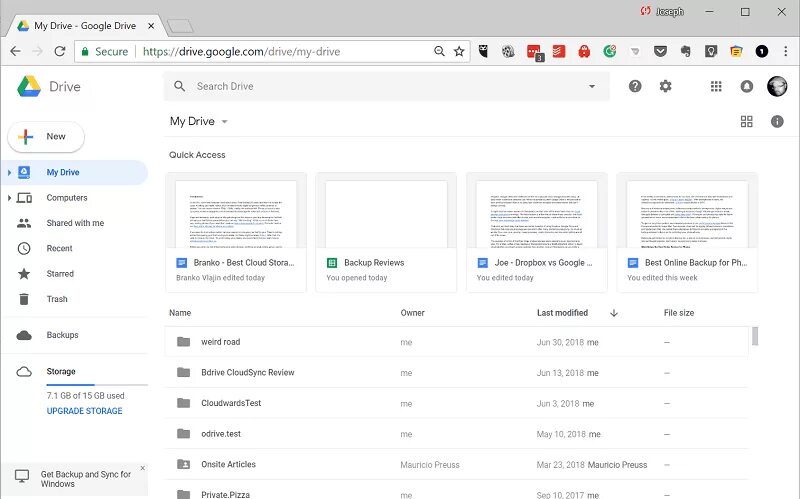Sort by Last modified column header
Viewport: 800px width, 499px height.
[562, 313]
